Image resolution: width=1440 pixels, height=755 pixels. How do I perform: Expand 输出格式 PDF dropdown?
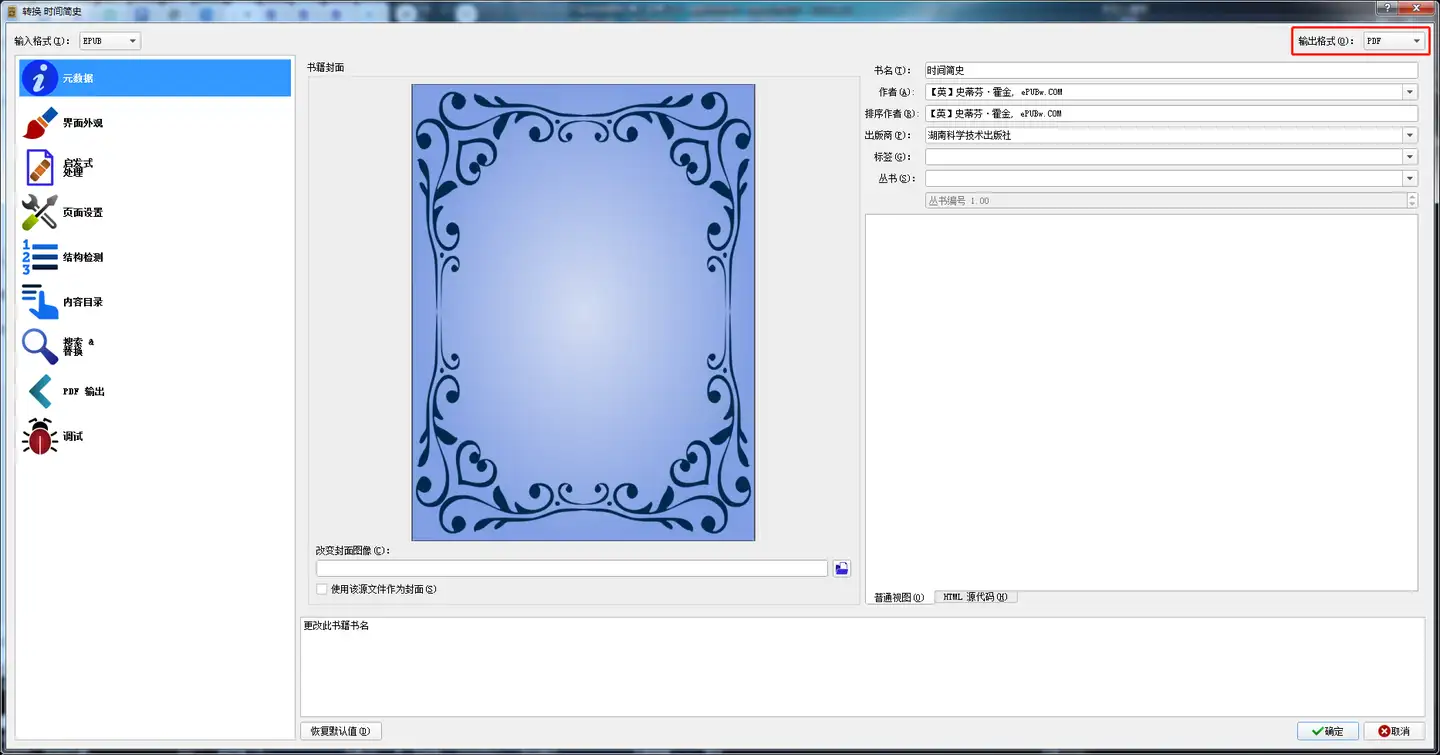(1394, 41)
